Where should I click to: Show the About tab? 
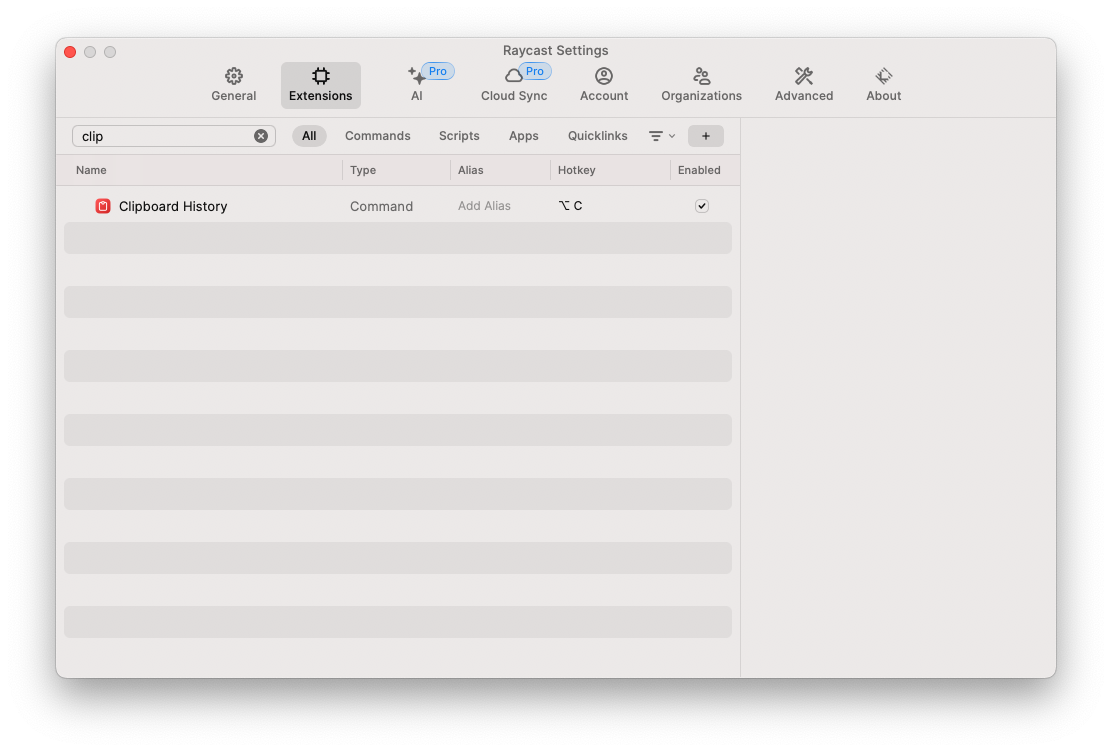click(x=883, y=85)
